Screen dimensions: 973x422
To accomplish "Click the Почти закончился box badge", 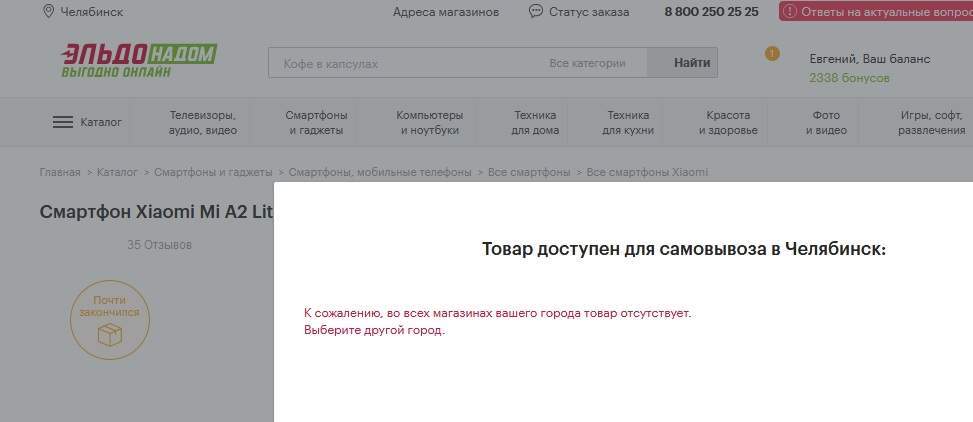I will pos(110,320).
